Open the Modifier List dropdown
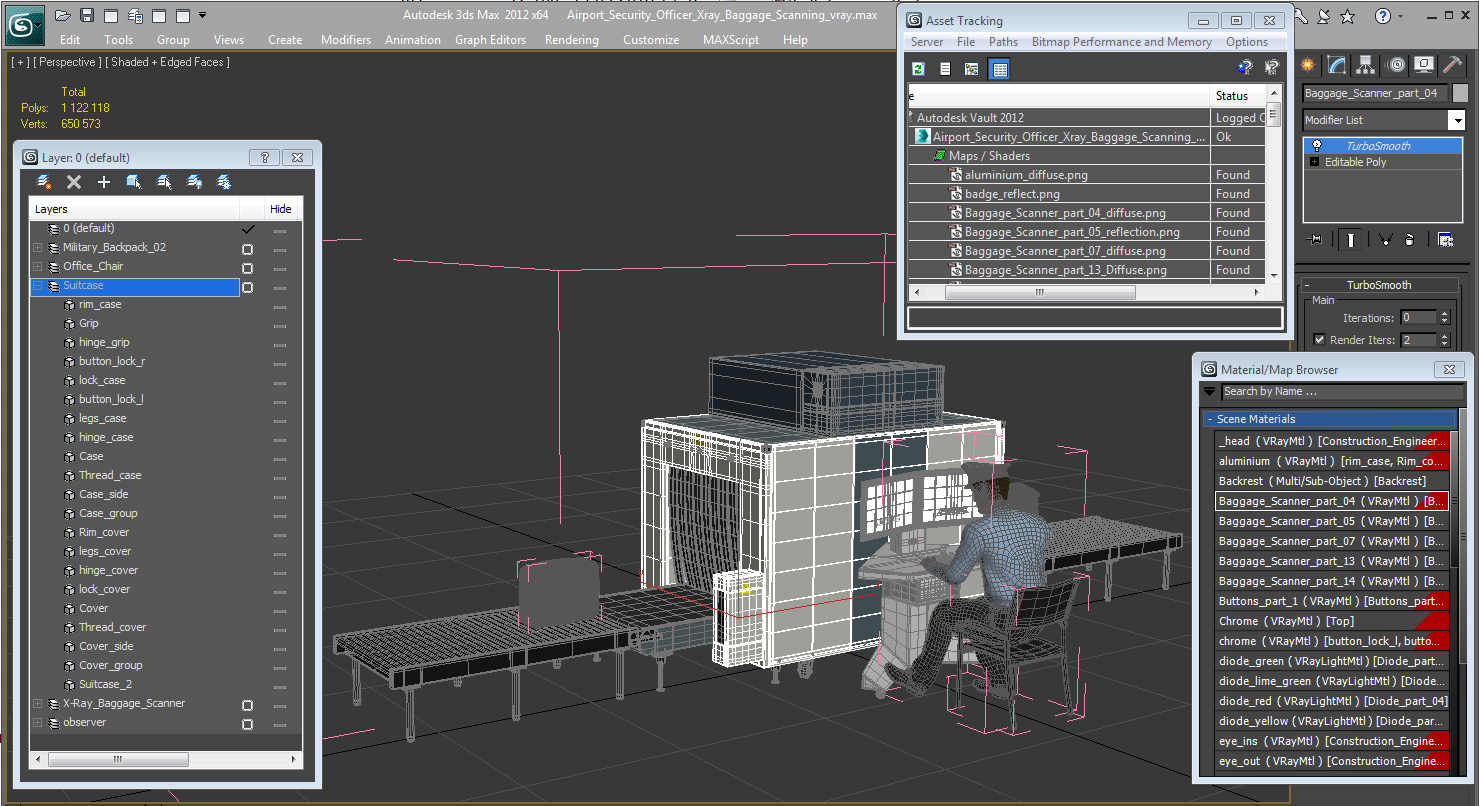Viewport: 1479px width, 806px height. (1456, 120)
